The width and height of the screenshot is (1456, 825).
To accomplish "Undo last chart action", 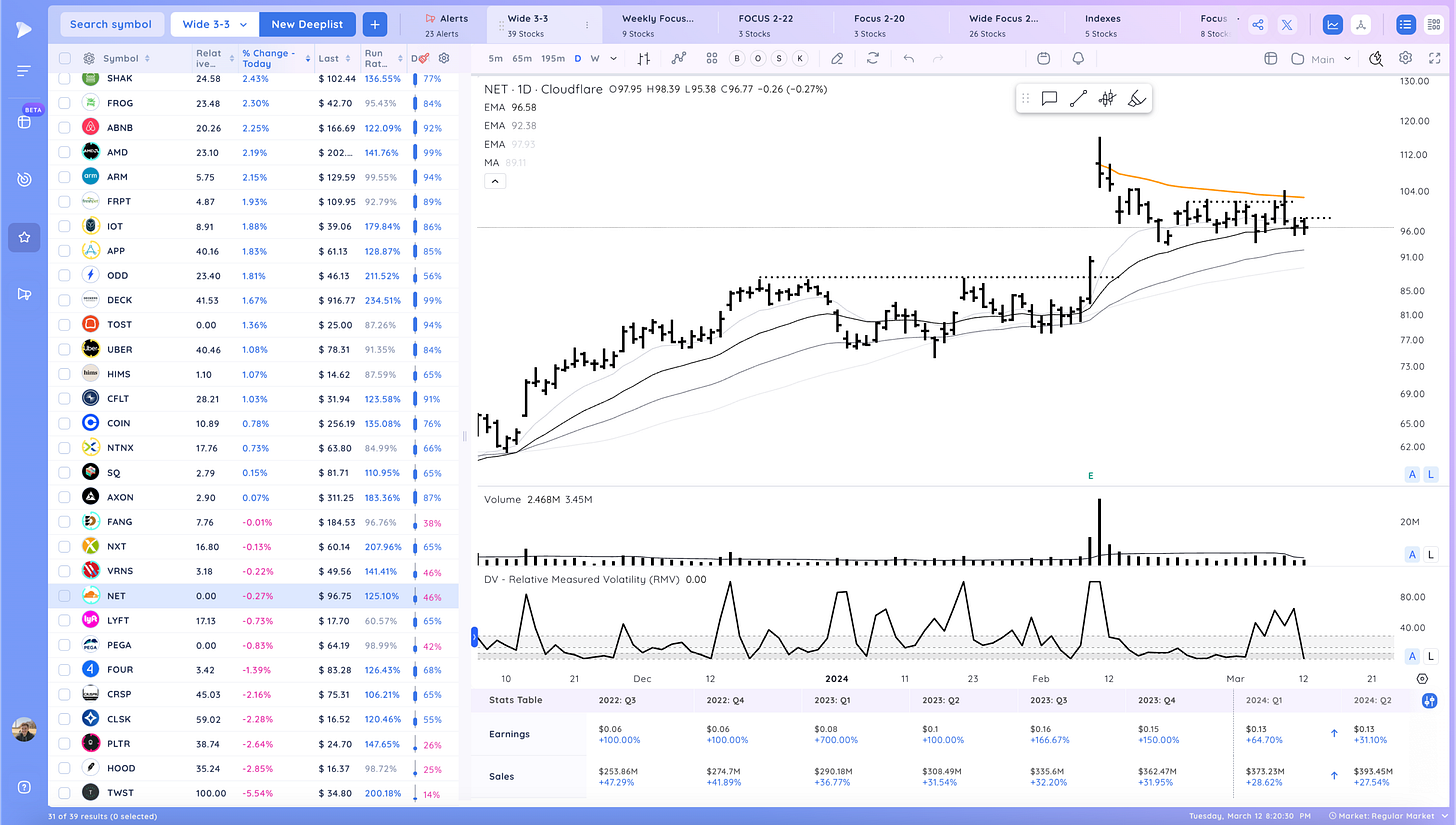I will point(909,58).
